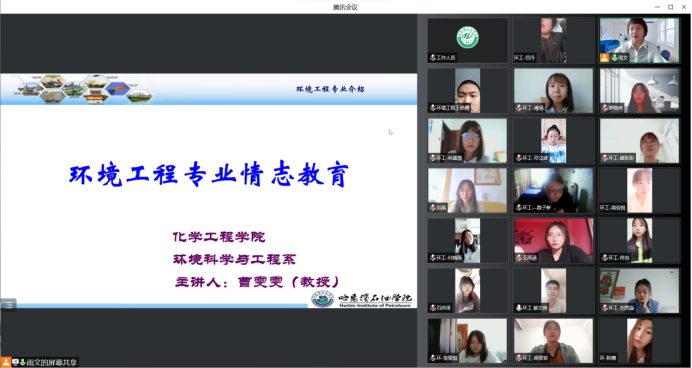This screenshot has height=368, width=692.
Task: Click muted mic icon on tile below 环境工程 speaker
Action: pos(433,158)
